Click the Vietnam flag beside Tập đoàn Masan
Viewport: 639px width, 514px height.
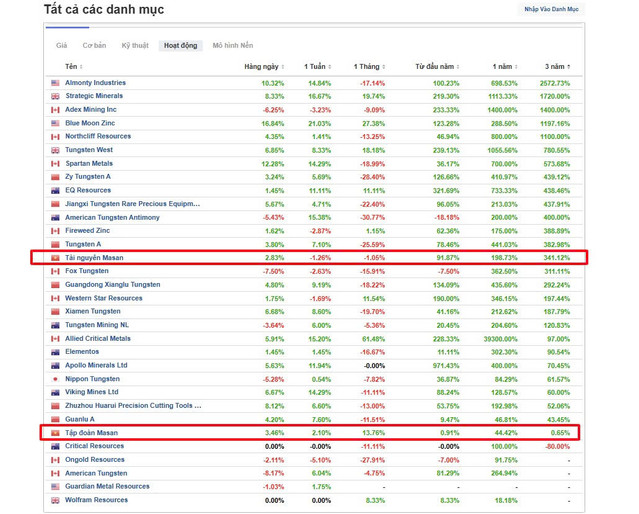(x=56, y=433)
